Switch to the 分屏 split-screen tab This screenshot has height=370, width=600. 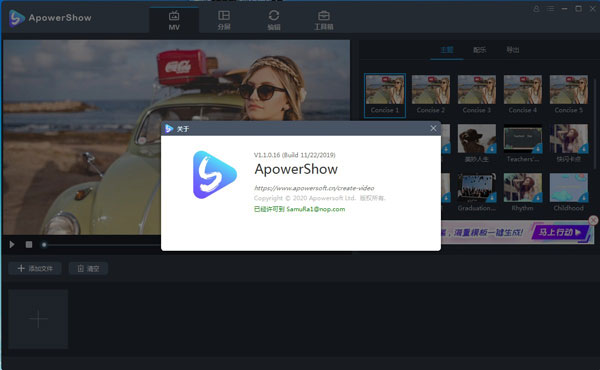[224, 20]
